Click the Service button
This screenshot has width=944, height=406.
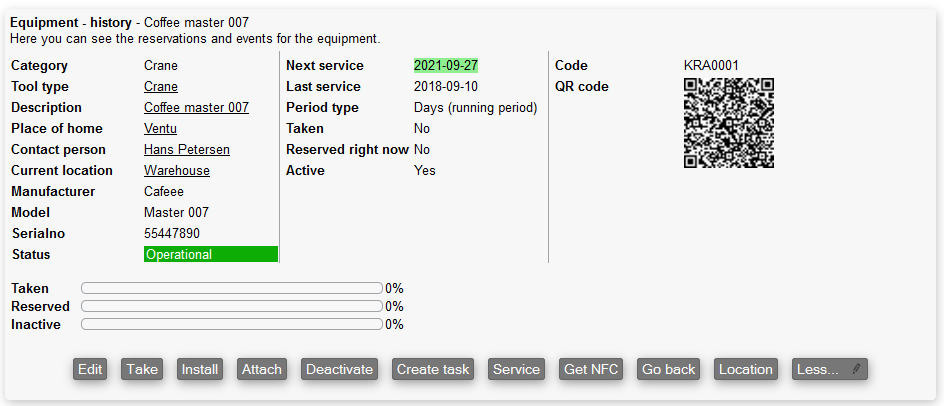(x=516, y=369)
